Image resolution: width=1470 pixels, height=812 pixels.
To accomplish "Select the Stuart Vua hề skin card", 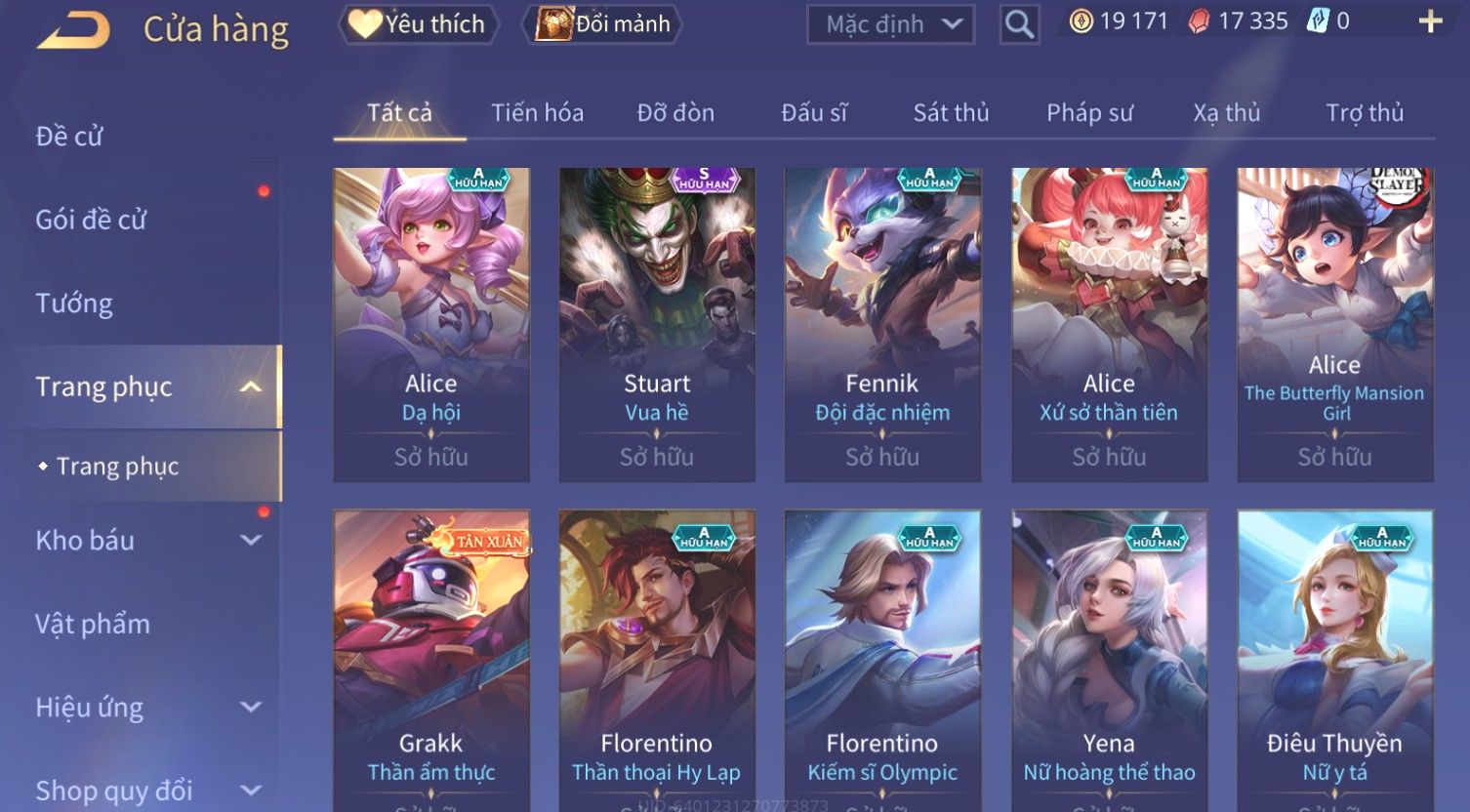I will coord(657,325).
